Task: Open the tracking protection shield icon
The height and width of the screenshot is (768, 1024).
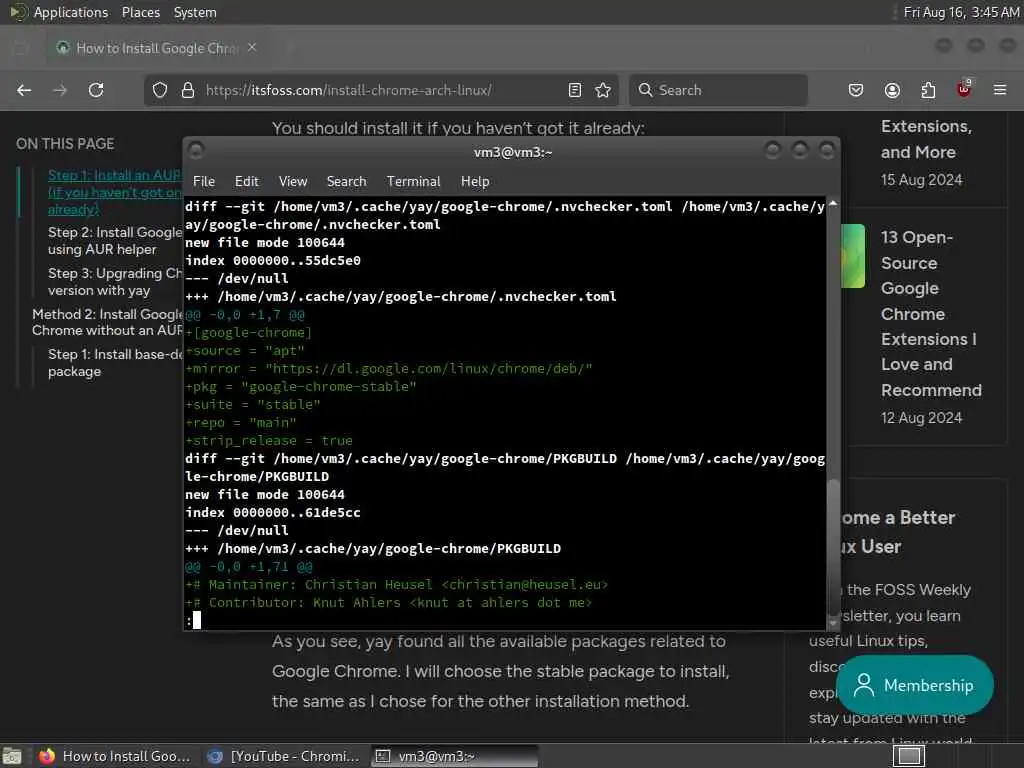Action: coord(160,90)
